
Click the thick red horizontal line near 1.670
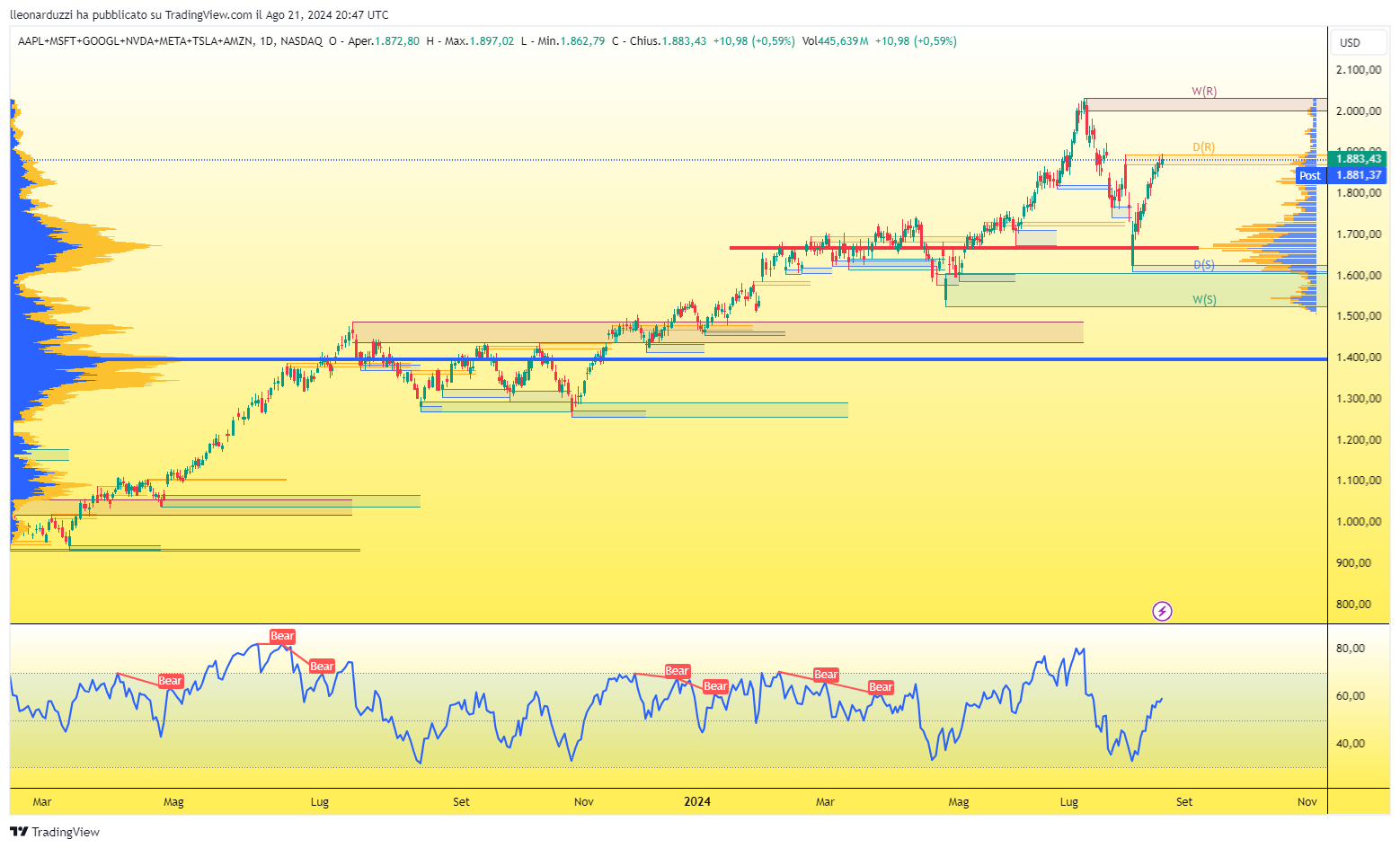(x=963, y=248)
